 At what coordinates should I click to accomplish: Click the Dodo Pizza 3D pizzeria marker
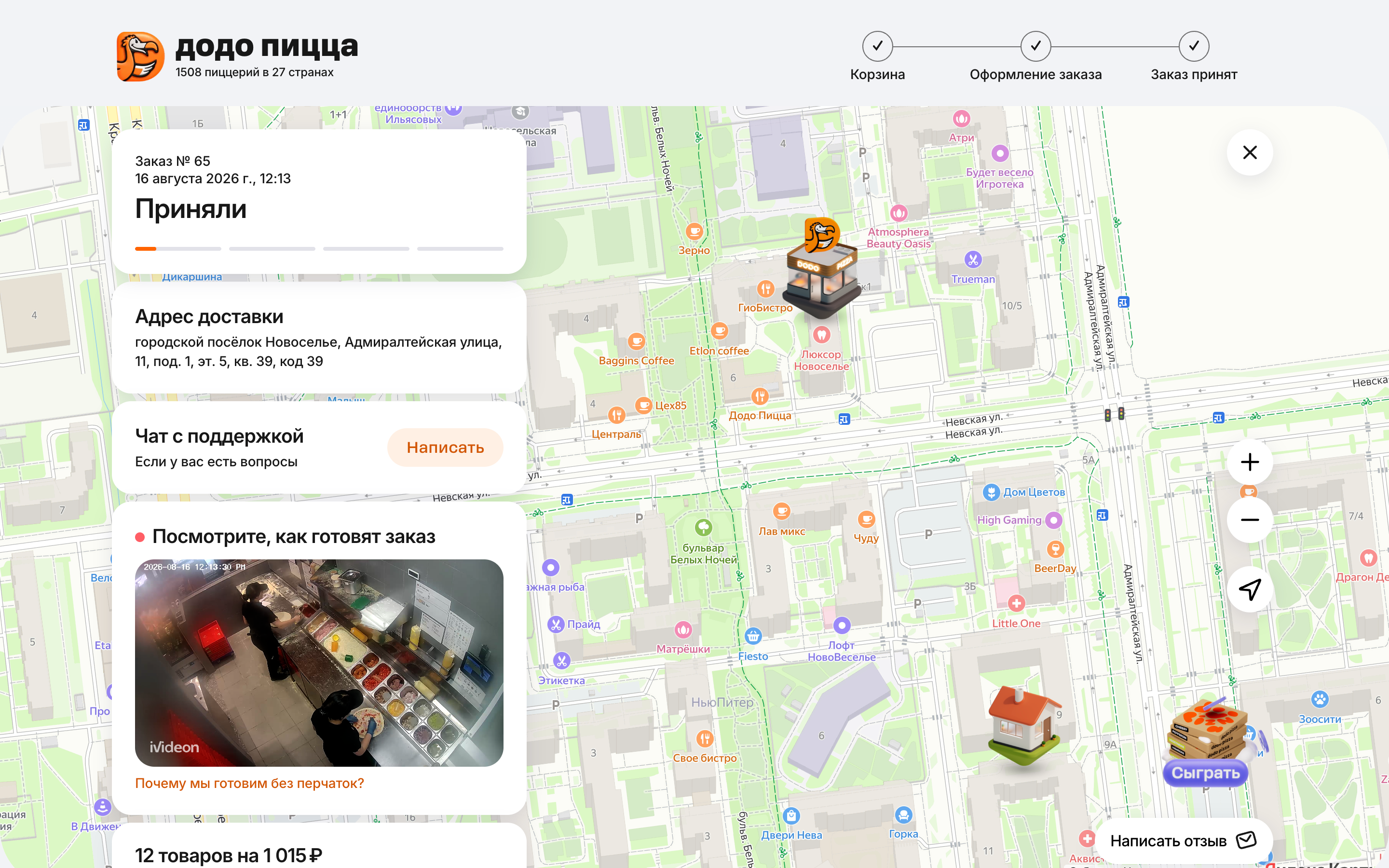point(822,267)
